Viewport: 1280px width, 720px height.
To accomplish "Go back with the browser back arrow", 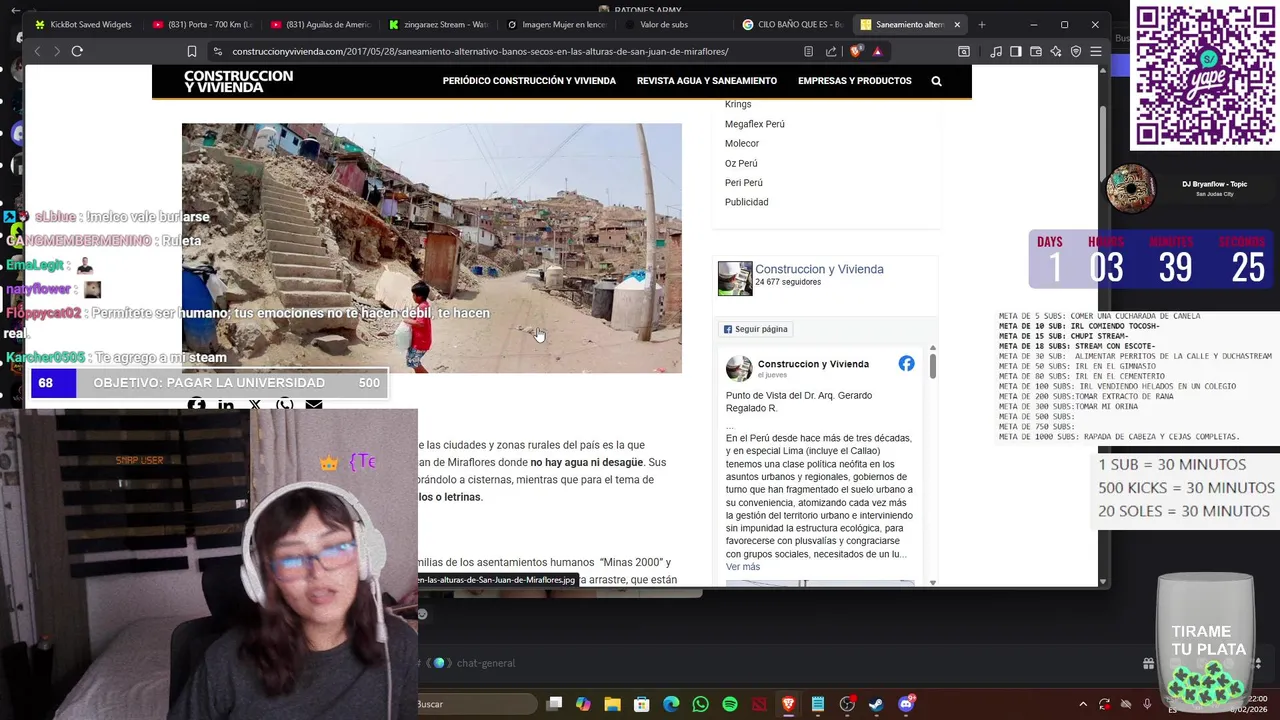I will click(37, 51).
